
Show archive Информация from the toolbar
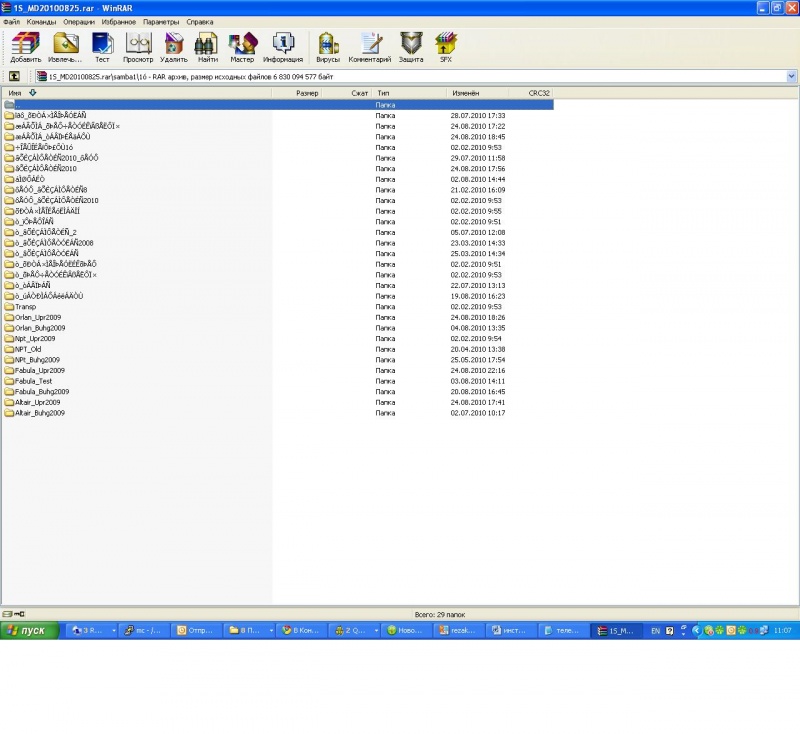pos(283,46)
